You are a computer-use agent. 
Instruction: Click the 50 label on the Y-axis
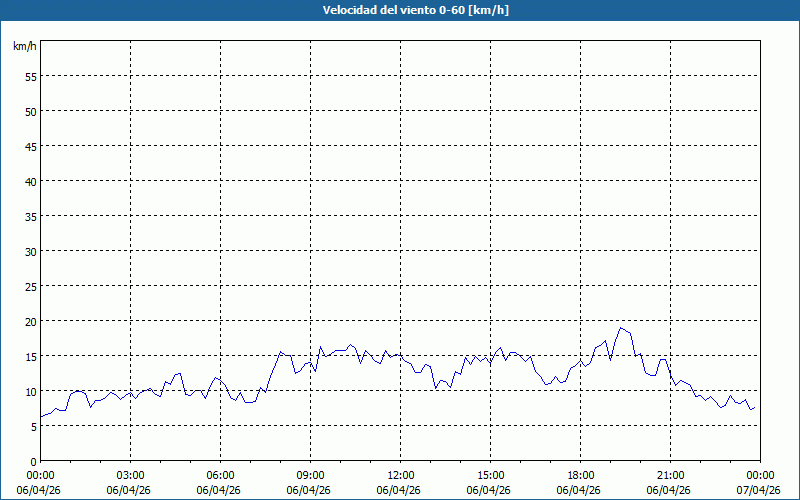[x=31, y=111]
